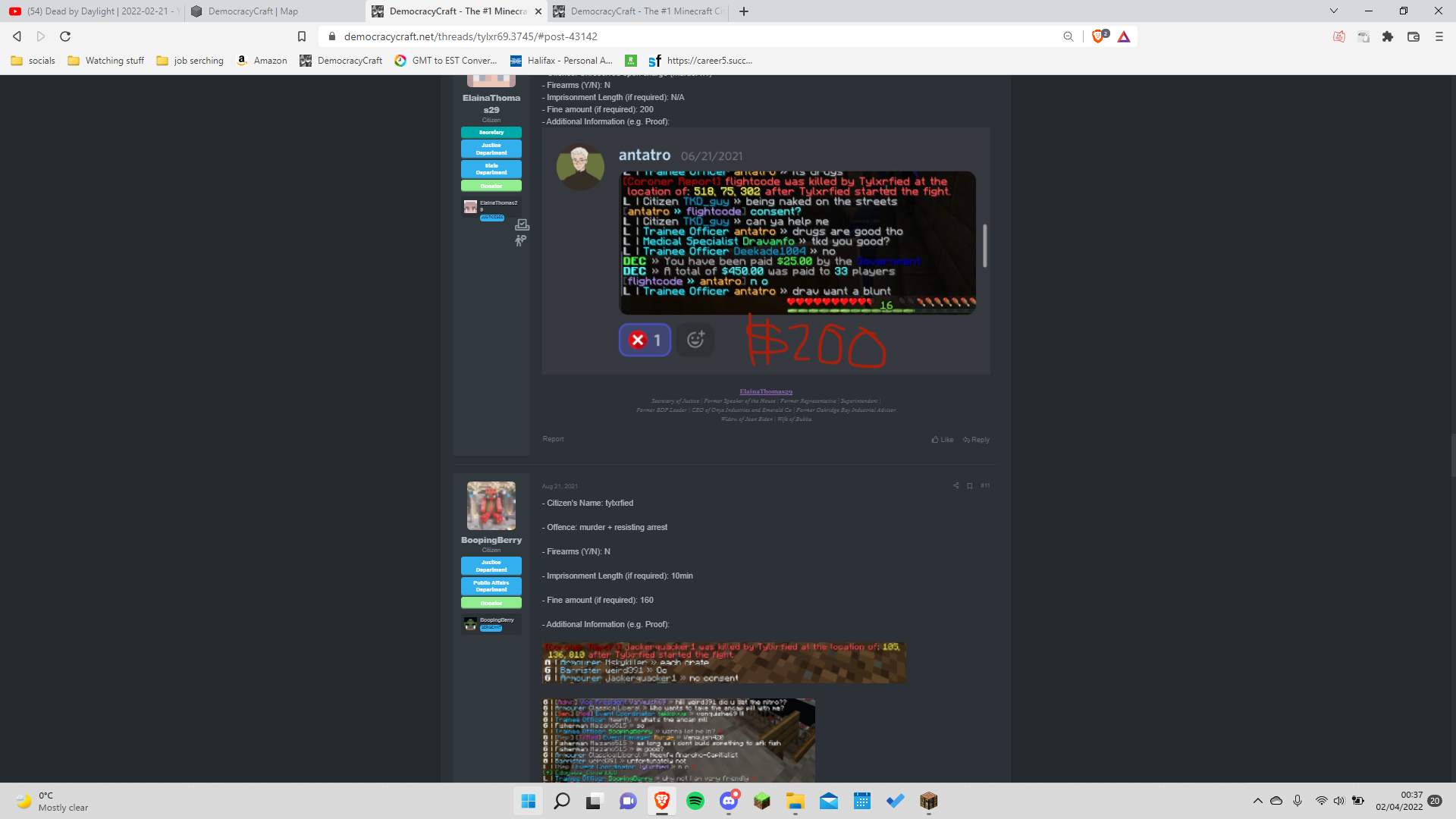Viewport: 1456px width, 819px height.
Task: Switch to DemocracyCraft Map tab
Action: tap(275, 11)
